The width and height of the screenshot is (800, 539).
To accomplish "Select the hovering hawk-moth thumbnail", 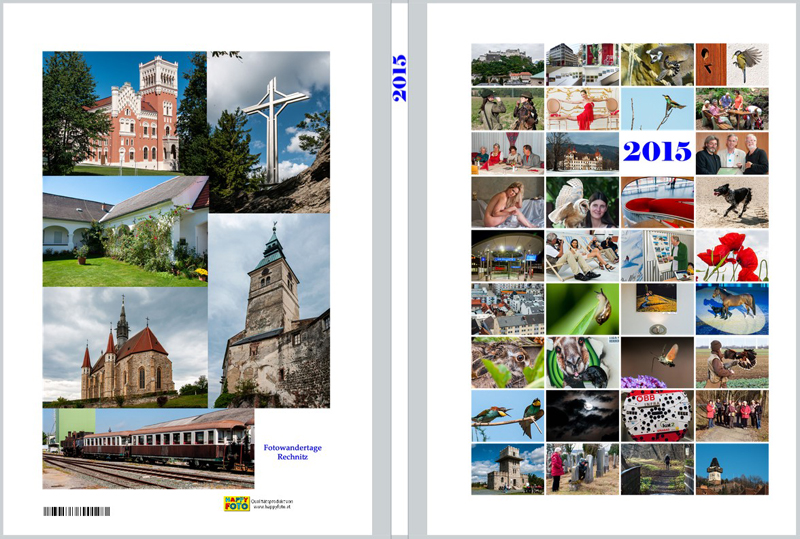I will 657,362.
